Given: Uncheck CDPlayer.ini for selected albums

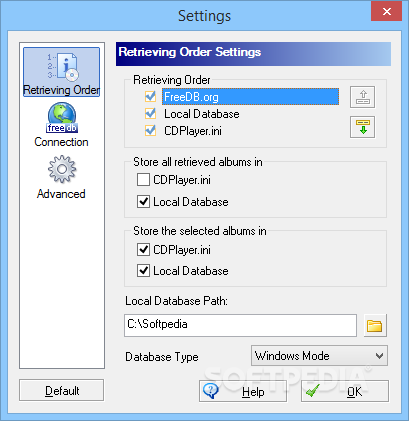Looking at the screenshot, I should tap(143, 250).
